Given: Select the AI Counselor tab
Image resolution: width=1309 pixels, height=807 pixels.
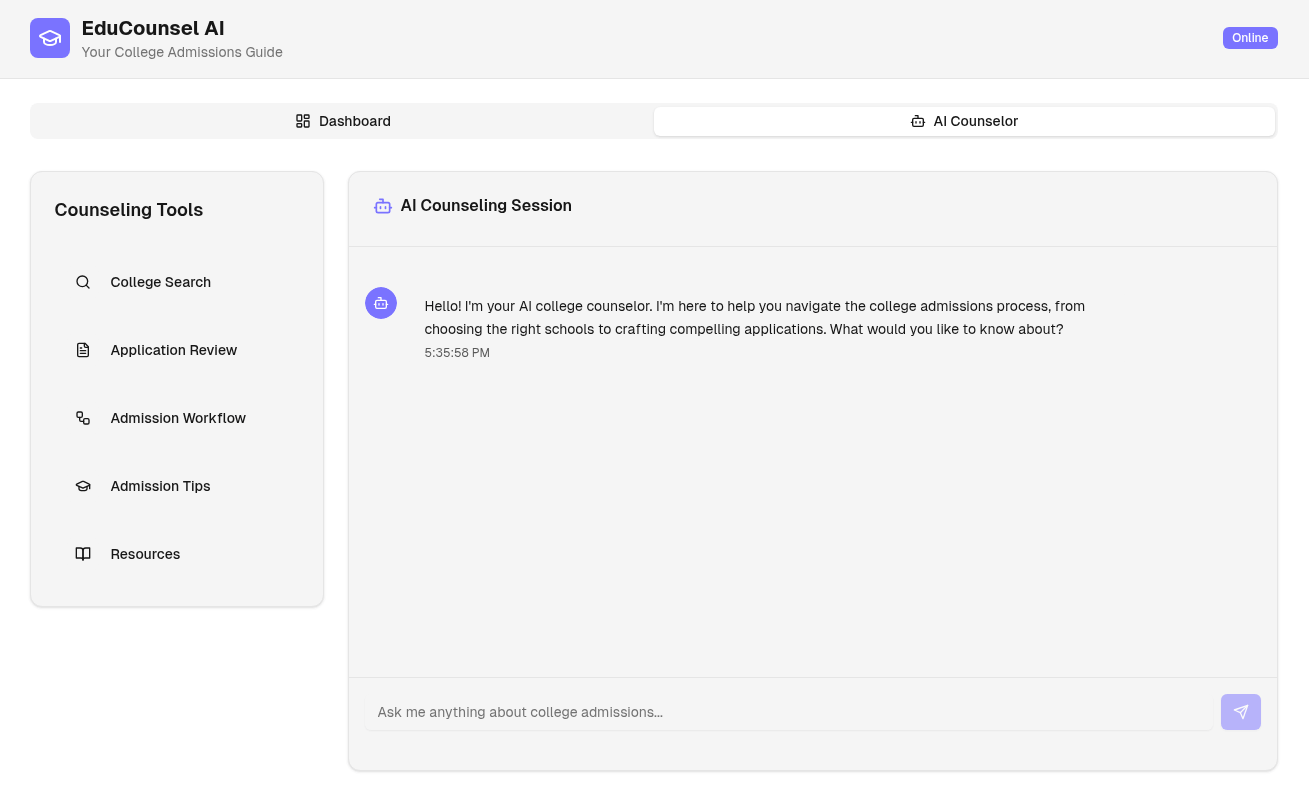Looking at the screenshot, I should click(x=964, y=121).
